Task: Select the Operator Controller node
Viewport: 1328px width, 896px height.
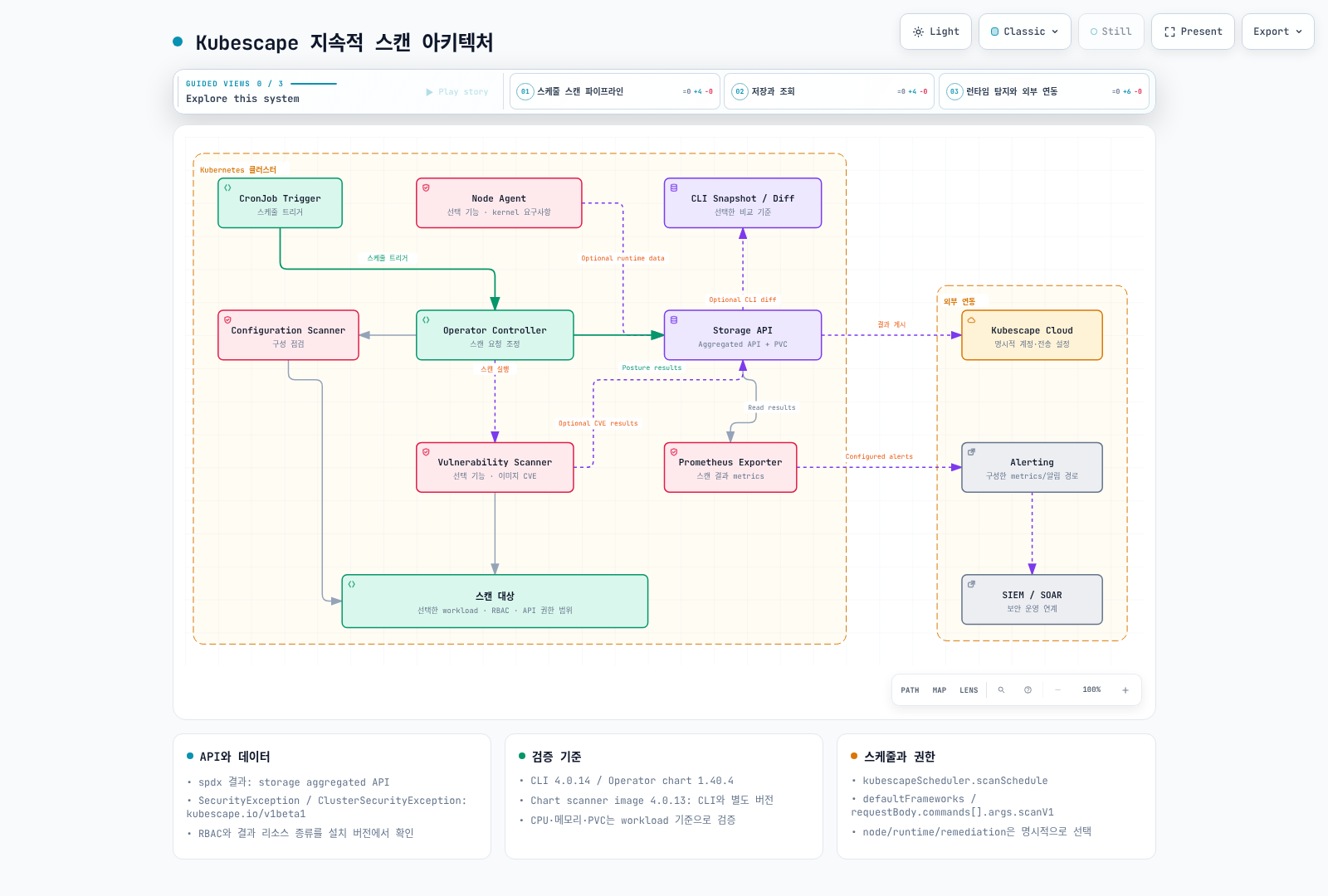Action: click(x=495, y=335)
